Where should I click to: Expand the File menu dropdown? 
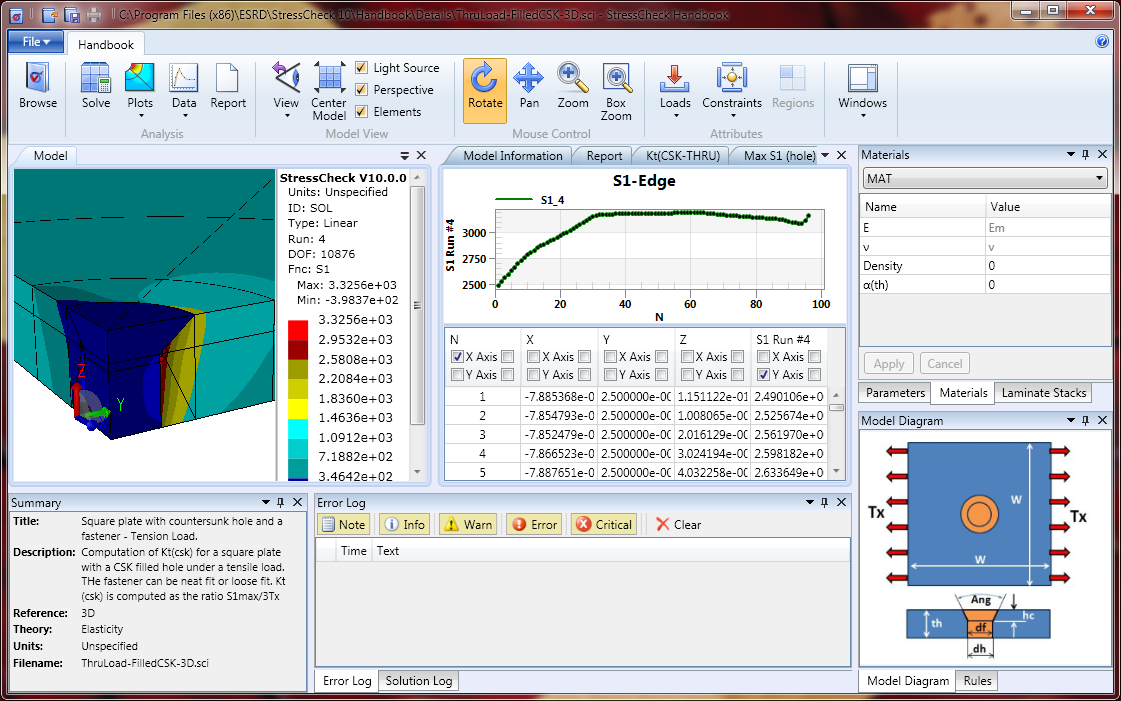(36, 42)
